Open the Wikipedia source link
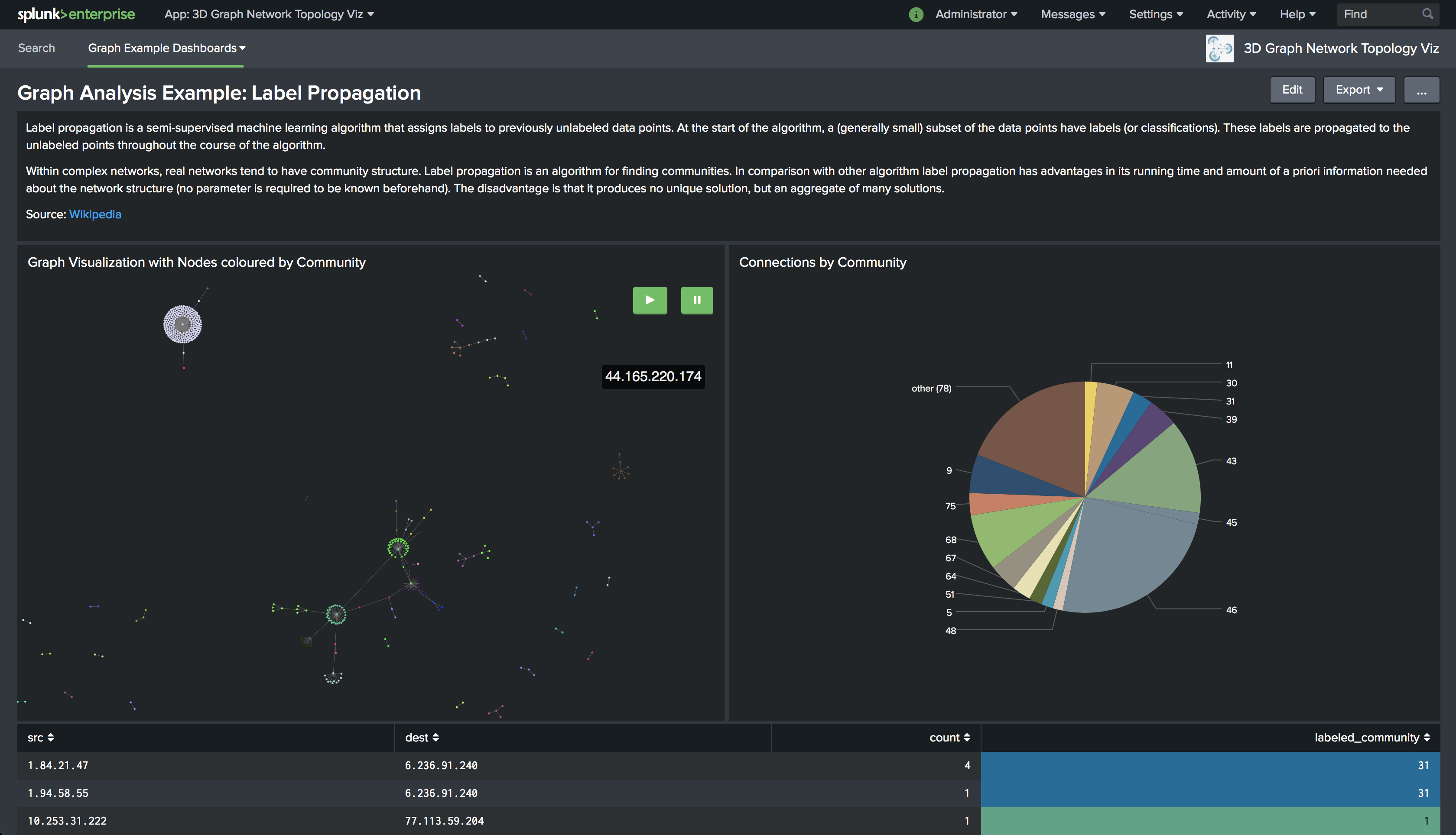 pyautogui.click(x=95, y=214)
